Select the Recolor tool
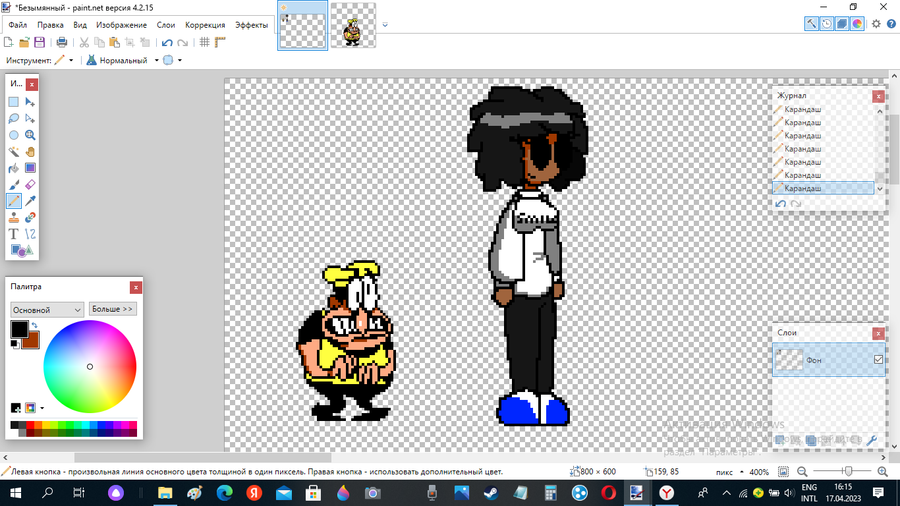This screenshot has height=506, width=900. [x=30, y=217]
